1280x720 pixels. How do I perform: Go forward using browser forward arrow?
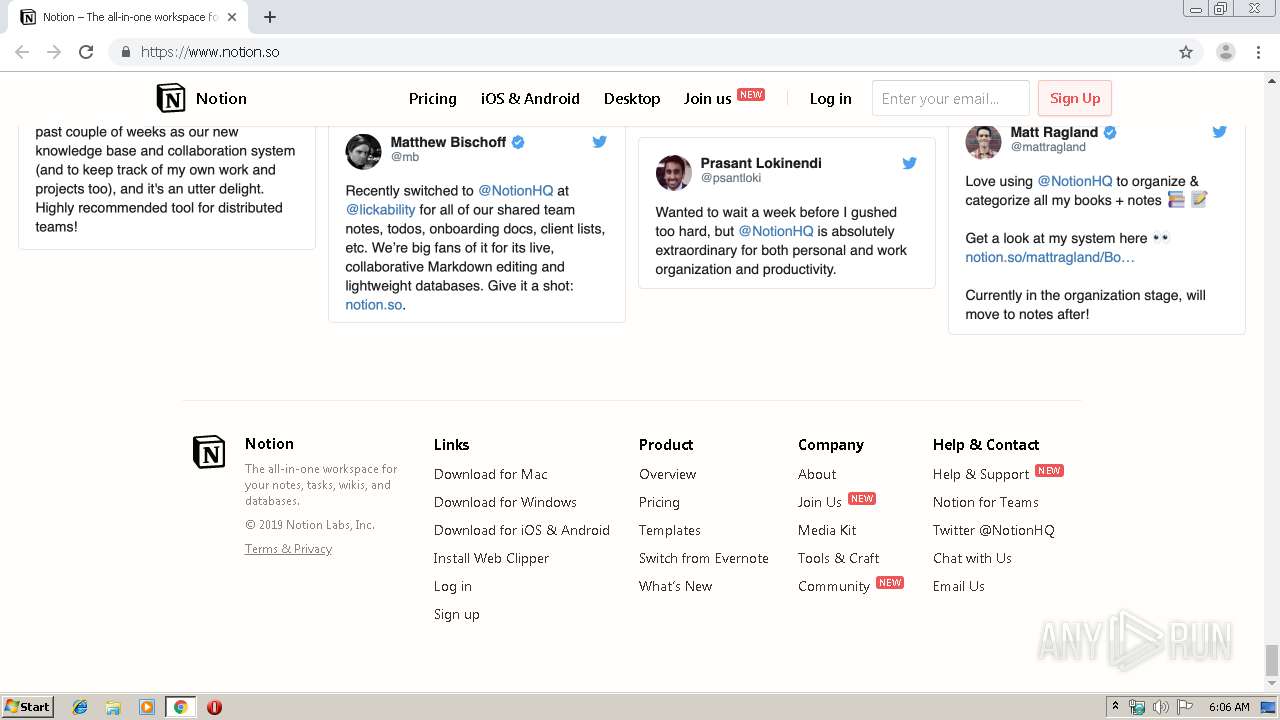54,52
